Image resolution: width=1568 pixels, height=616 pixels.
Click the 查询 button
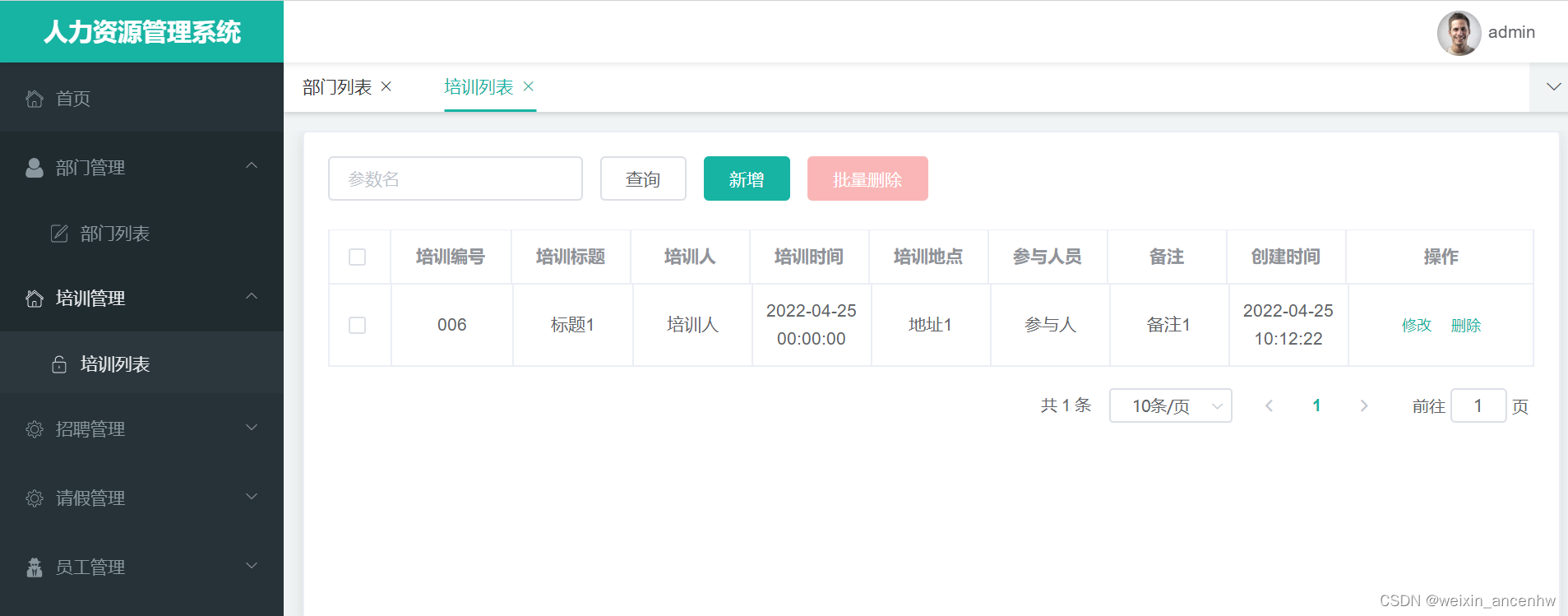coord(643,178)
